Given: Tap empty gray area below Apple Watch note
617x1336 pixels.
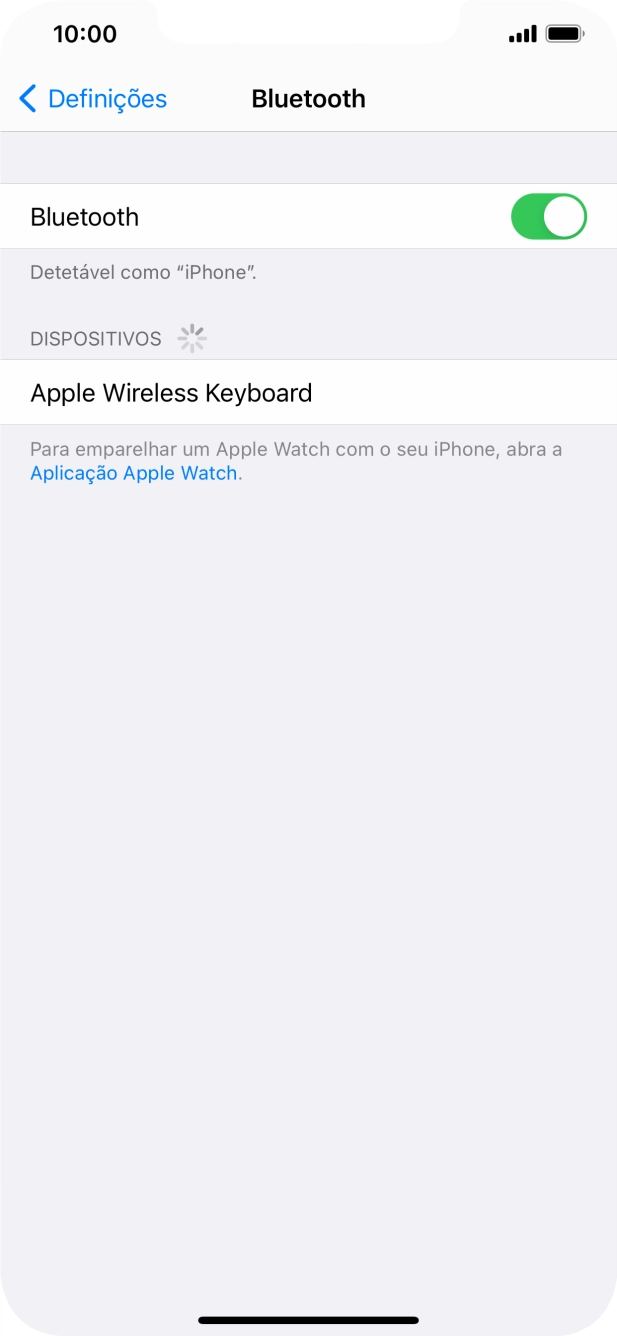Looking at the screenshot, I should tap(308, 880).
